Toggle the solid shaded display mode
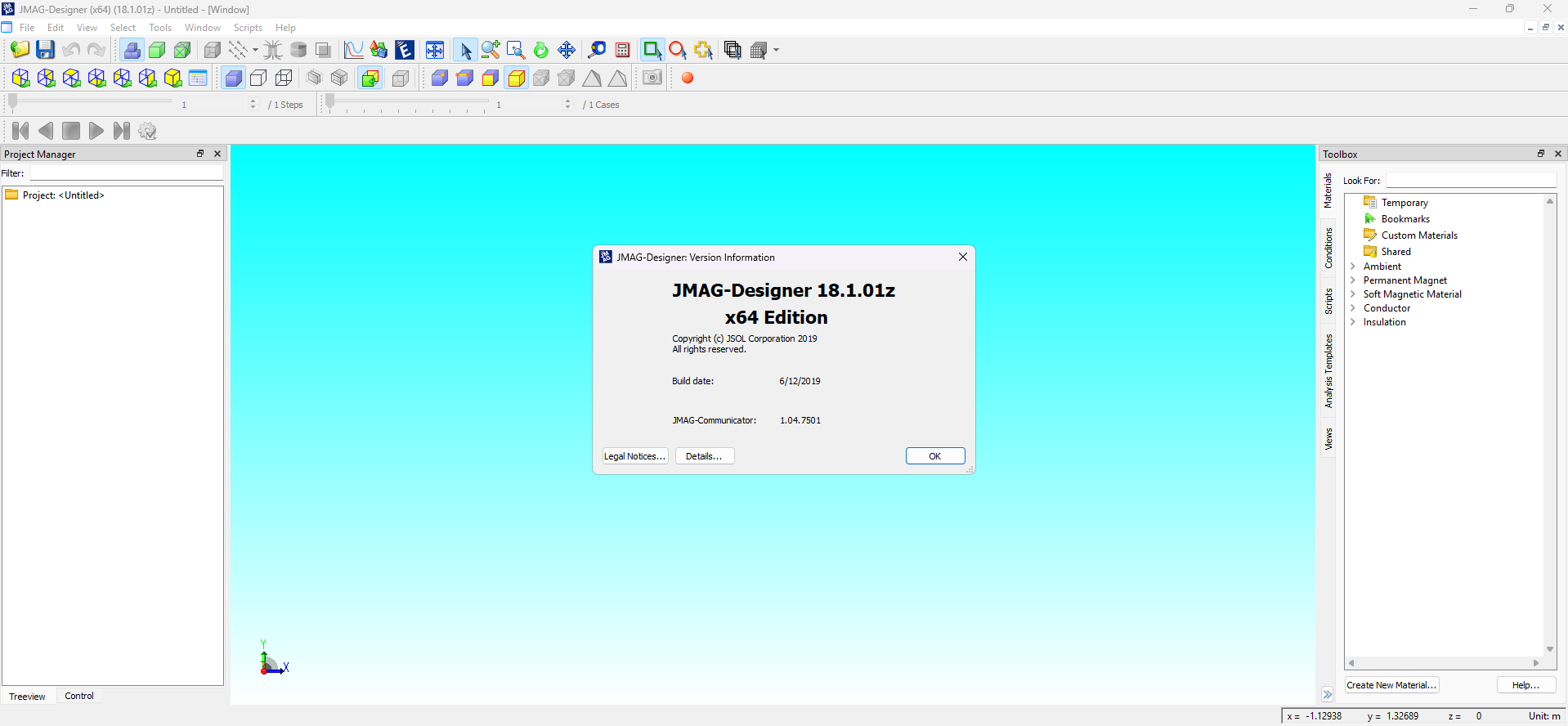This screenshot has width=1568, height=726. pyautogui.click(x=233, y=78)
